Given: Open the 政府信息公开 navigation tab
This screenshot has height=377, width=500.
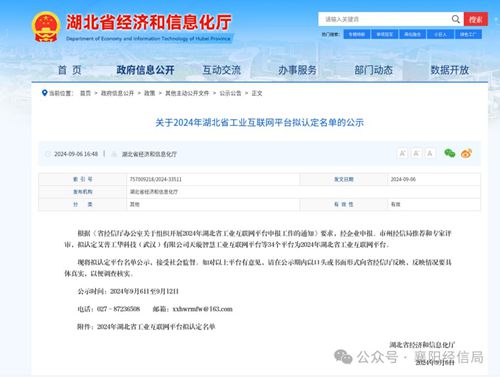Looking at the screenshot, I should coord(145,70).
